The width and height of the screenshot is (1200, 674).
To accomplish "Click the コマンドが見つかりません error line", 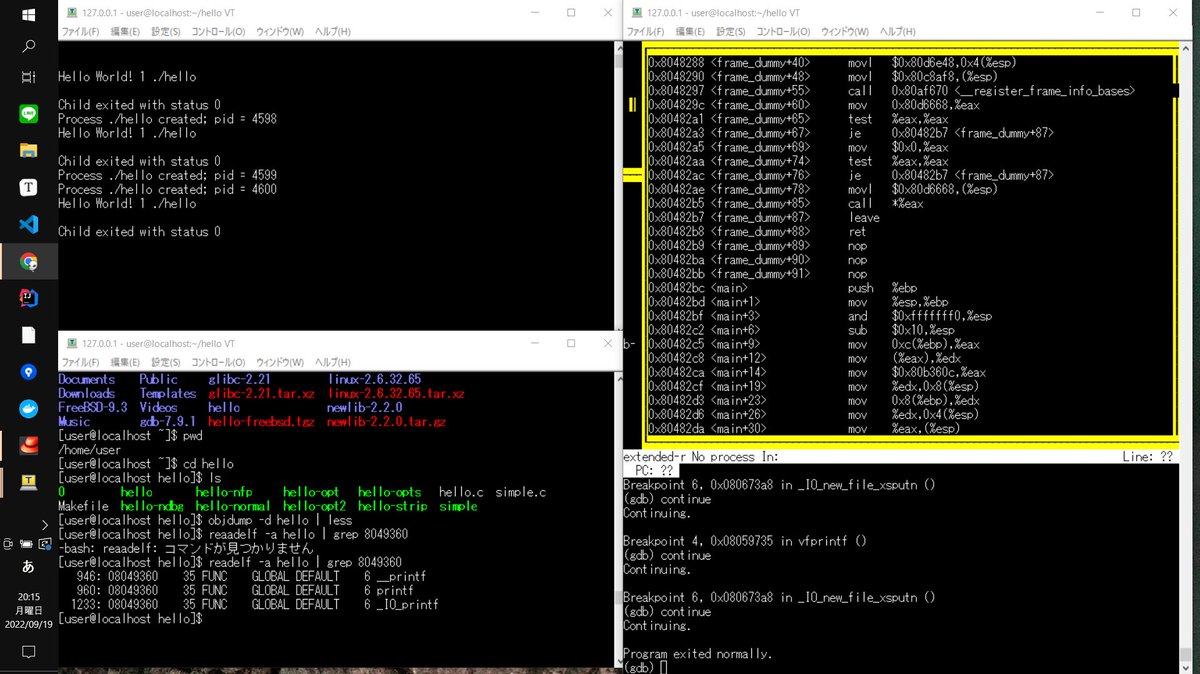I will point(188,548).
